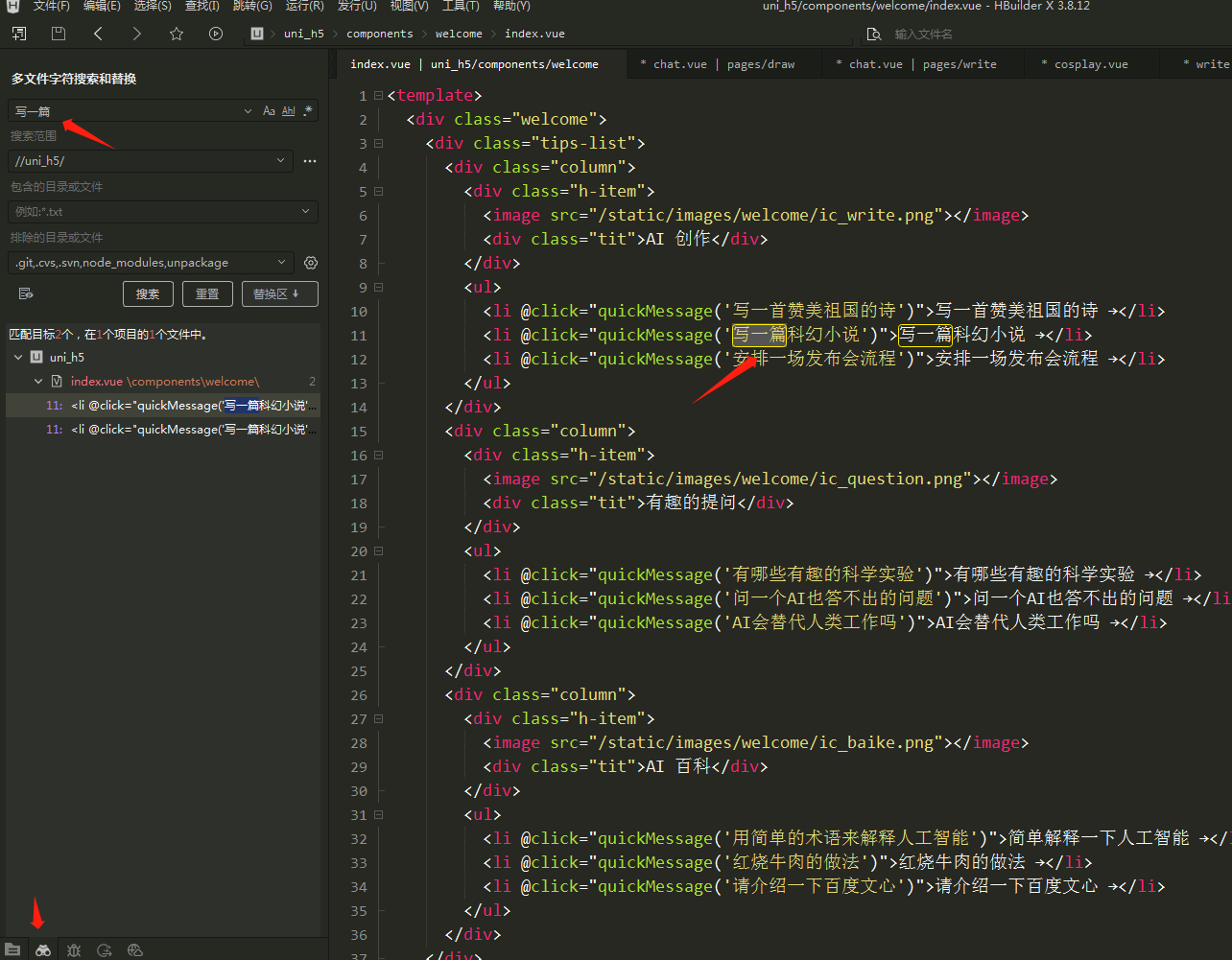
Task: Click uni_h5 in the breadcrumb path
Action: click(x=304, y=34)
